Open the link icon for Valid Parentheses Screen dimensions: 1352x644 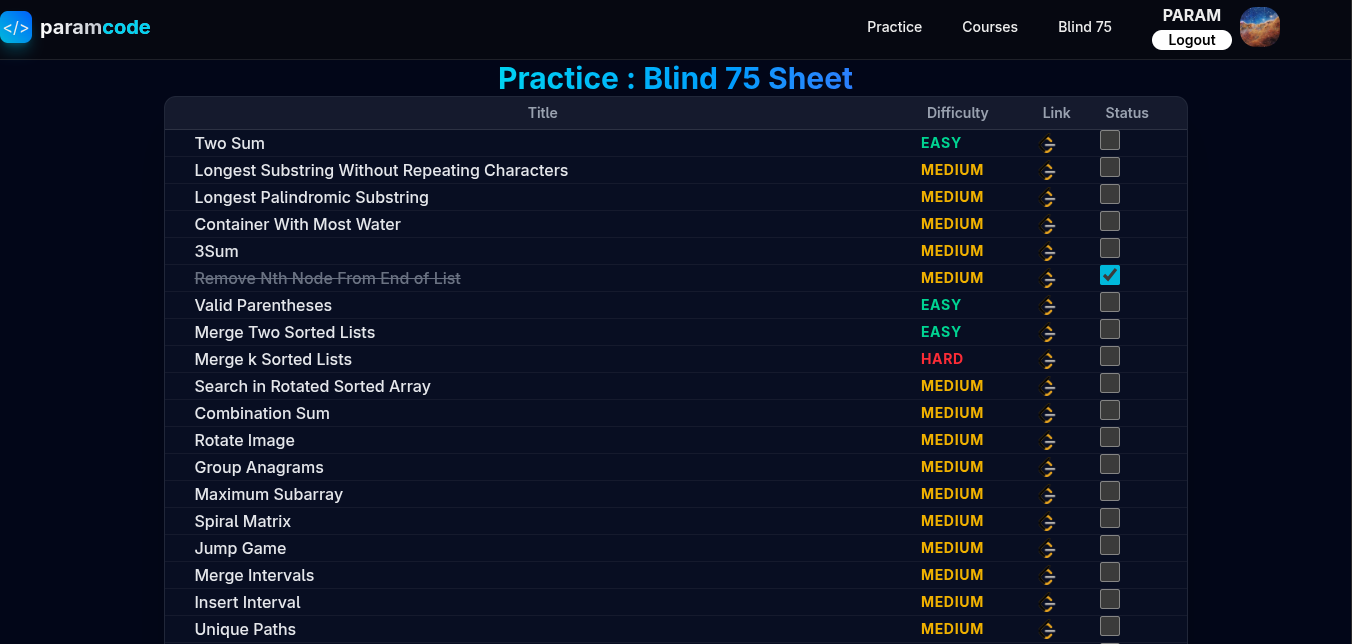[1049, 307]
